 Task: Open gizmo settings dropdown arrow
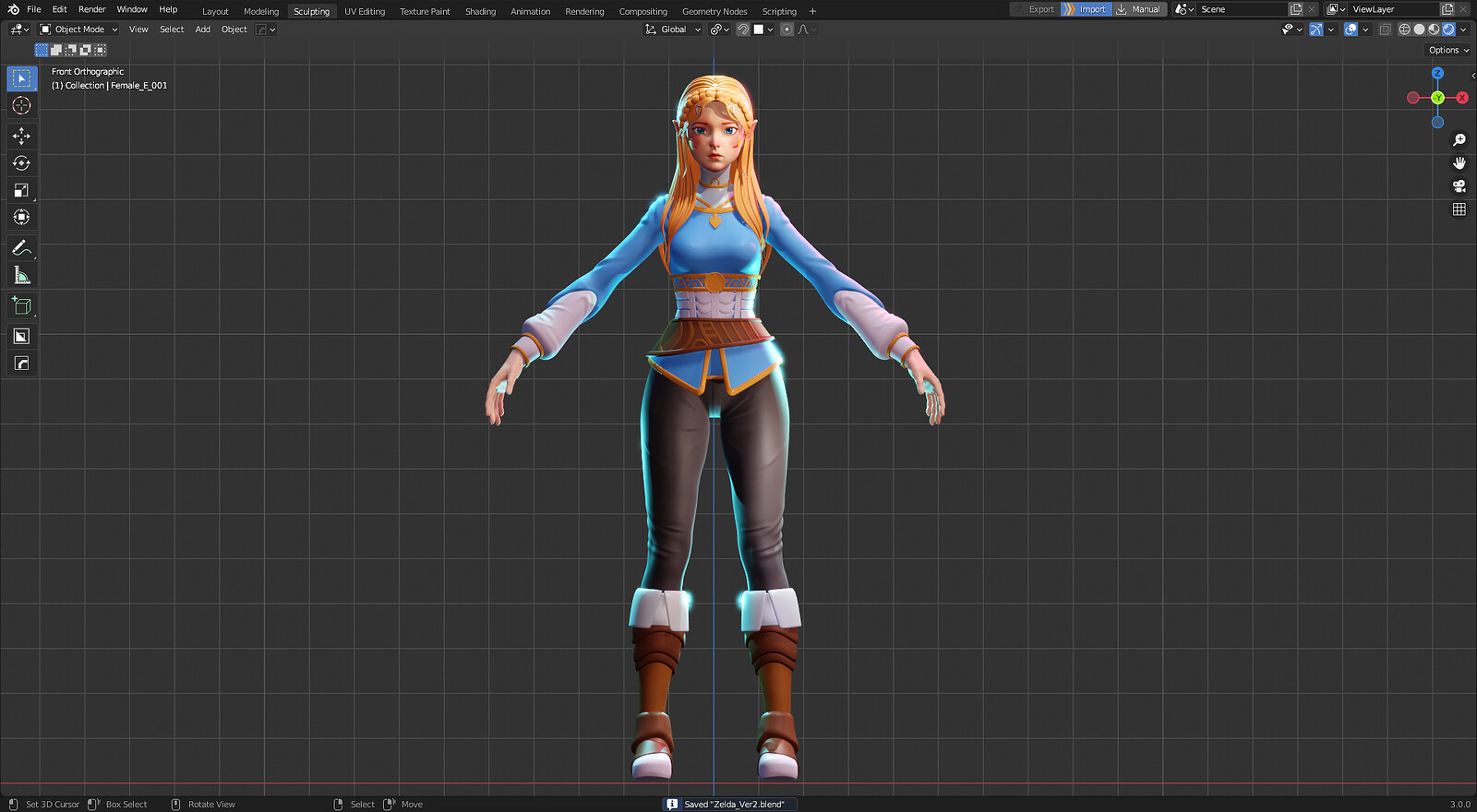pyautogui.click(x=1331, y=30)
